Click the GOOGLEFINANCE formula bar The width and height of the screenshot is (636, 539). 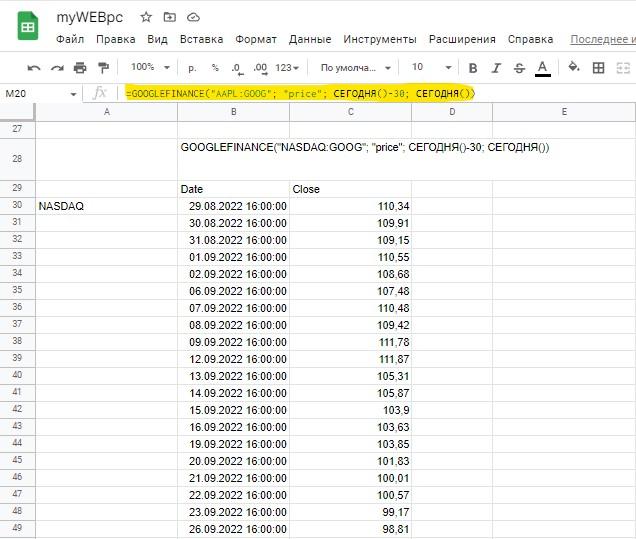pyautogui.click(x=300, y=94)
